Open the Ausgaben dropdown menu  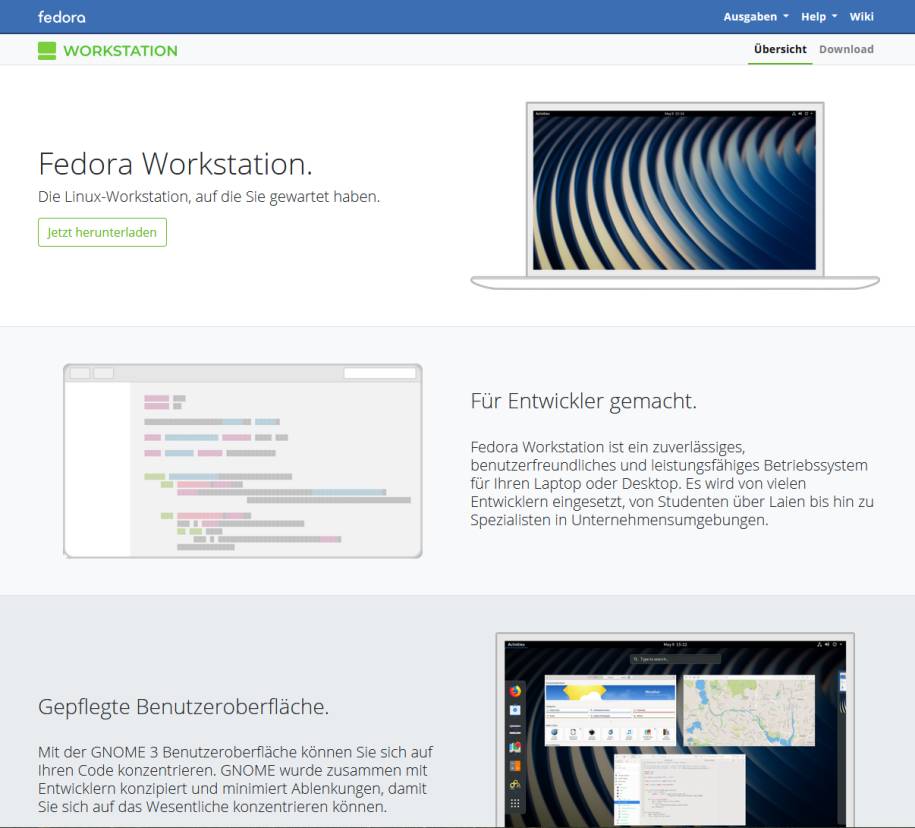751,16
